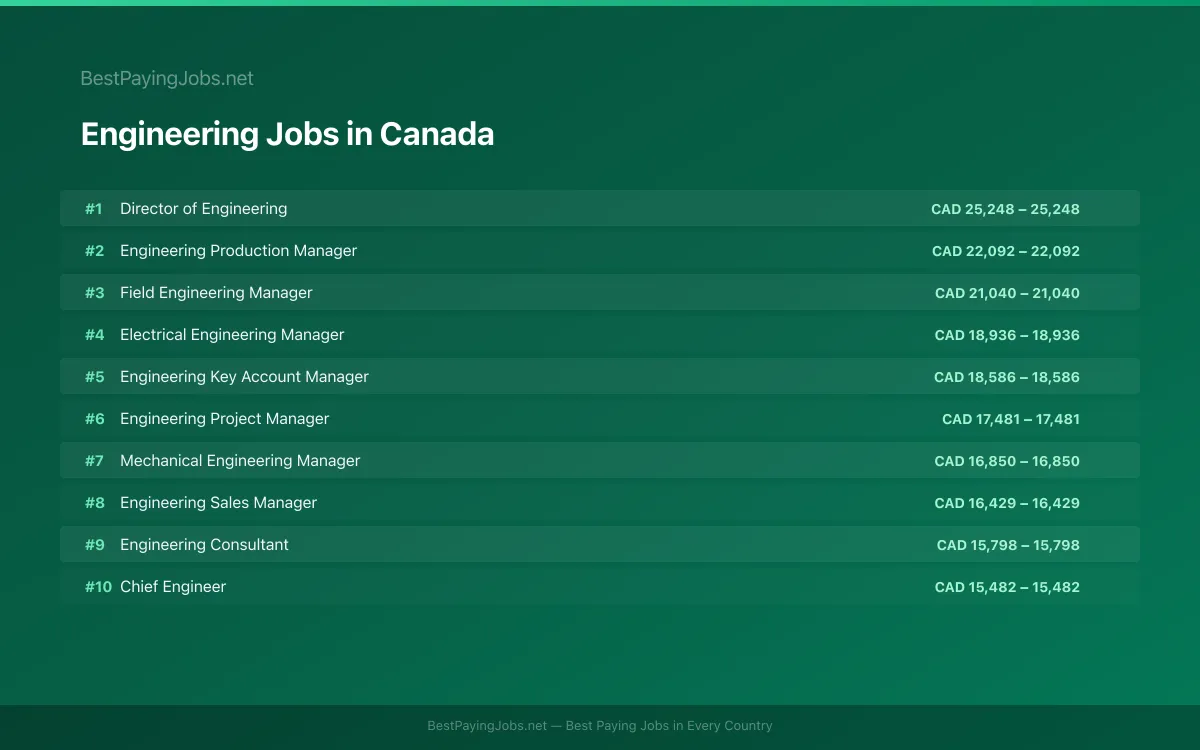Click salary CAD 15,482 – 15,482
Screen dimensions: 1200x750
coord(1007,587)
